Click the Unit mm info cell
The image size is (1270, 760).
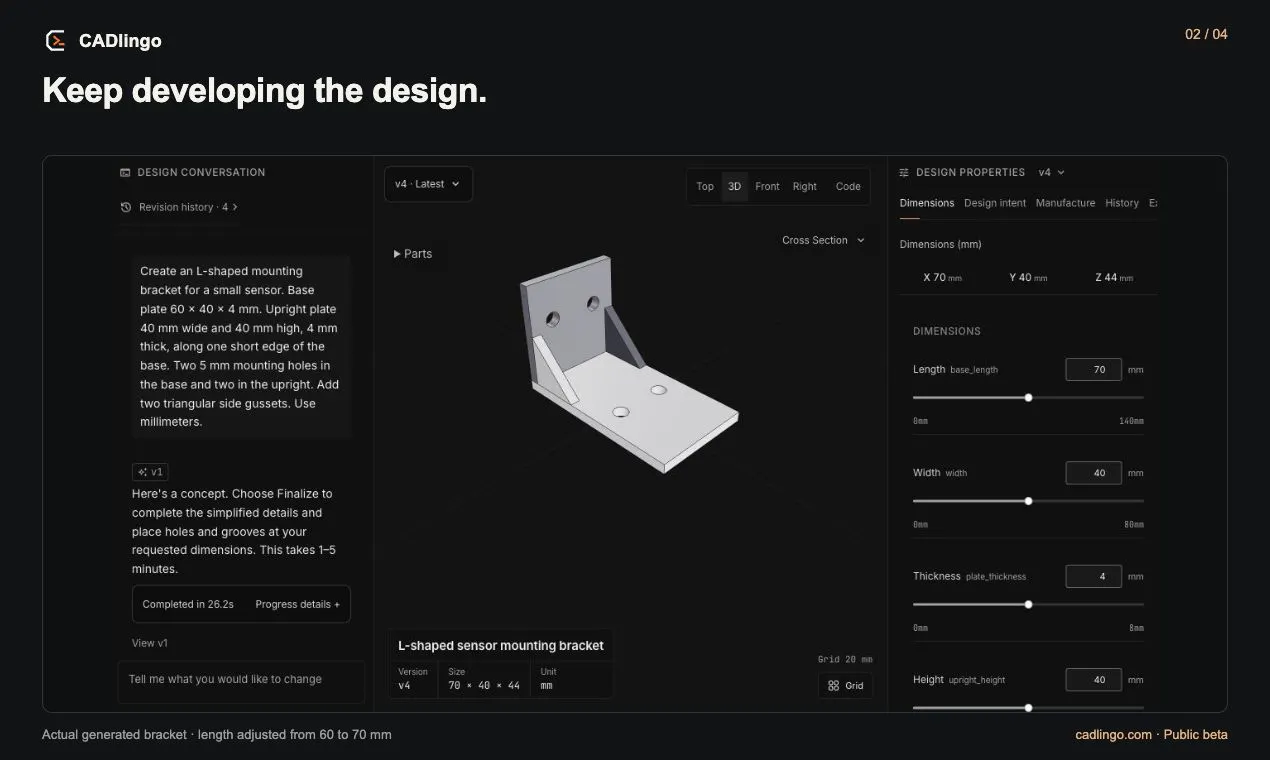tap(571, 679)
